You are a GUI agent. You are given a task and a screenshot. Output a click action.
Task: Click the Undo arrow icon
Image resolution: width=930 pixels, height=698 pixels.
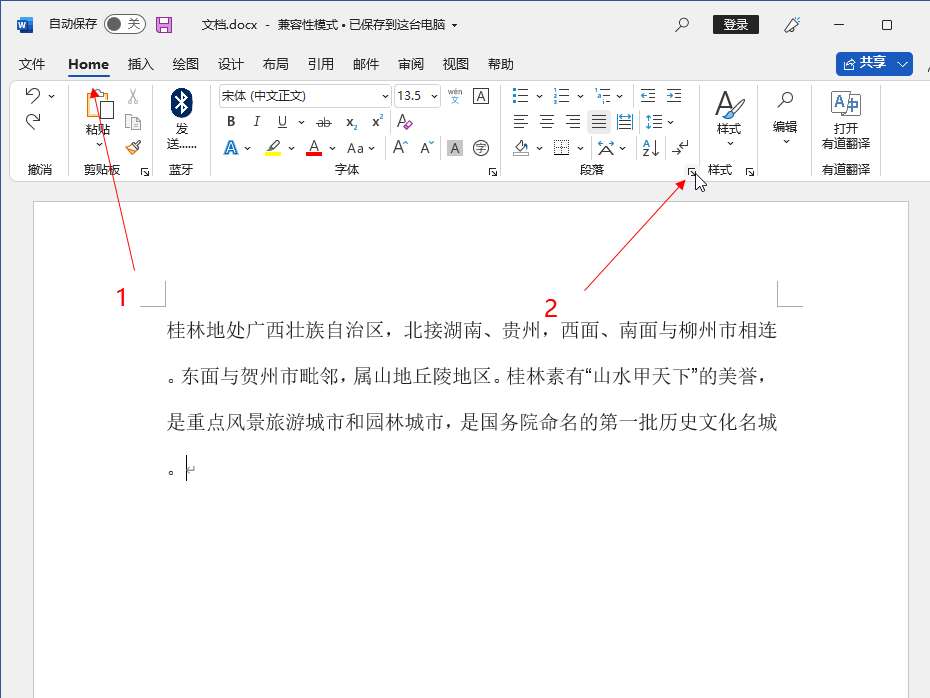pos(33,95)
